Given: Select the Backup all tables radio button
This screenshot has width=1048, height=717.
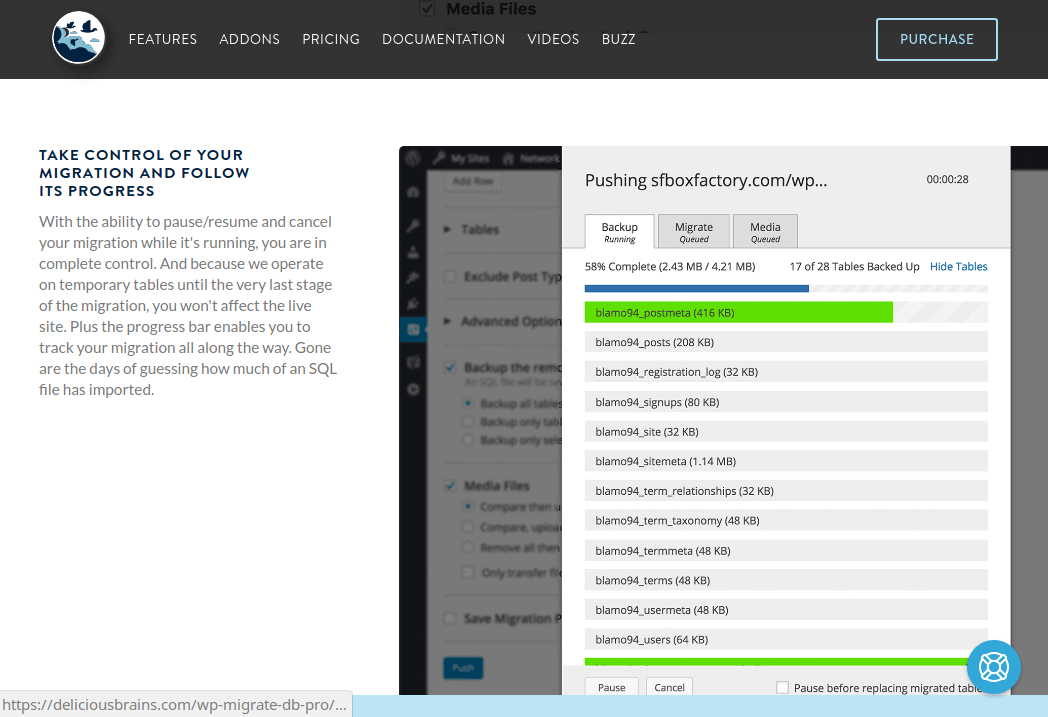Looking at the screenshot, I should [x=468, y=404].
